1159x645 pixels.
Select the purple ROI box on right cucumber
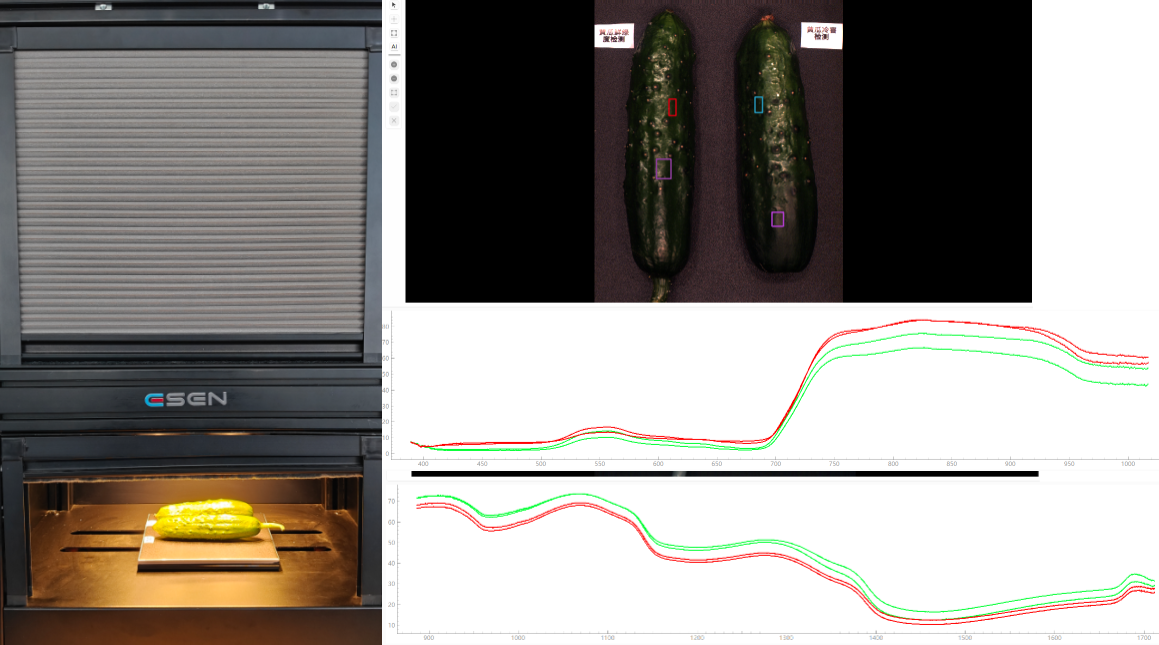(777, 219)
